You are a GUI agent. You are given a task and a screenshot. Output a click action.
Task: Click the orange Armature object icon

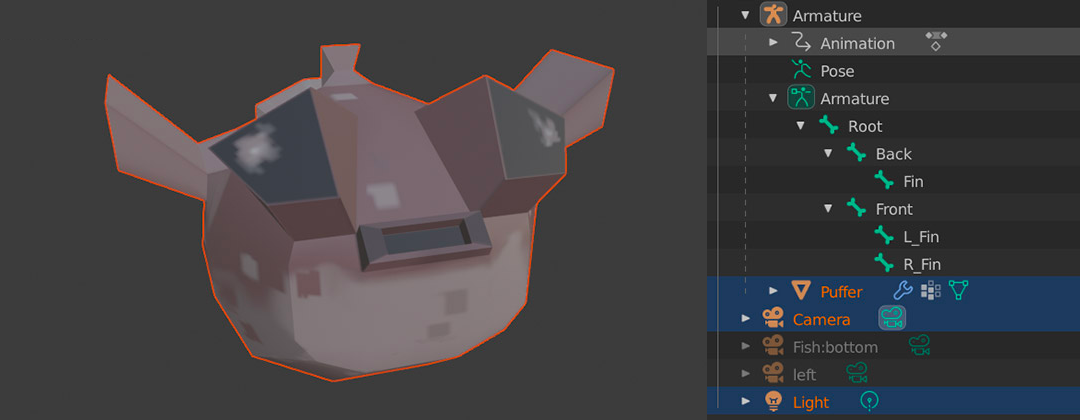773,15
